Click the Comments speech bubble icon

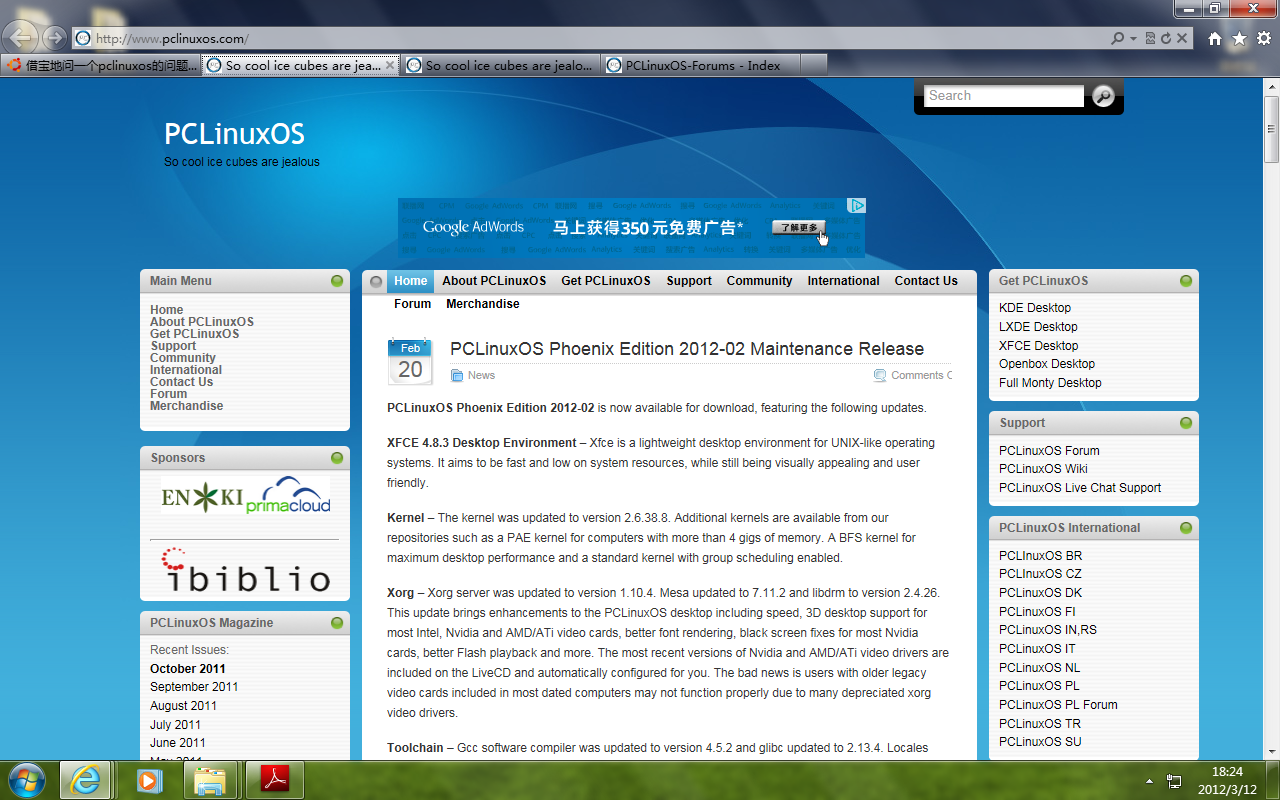[x=879, y=375]
